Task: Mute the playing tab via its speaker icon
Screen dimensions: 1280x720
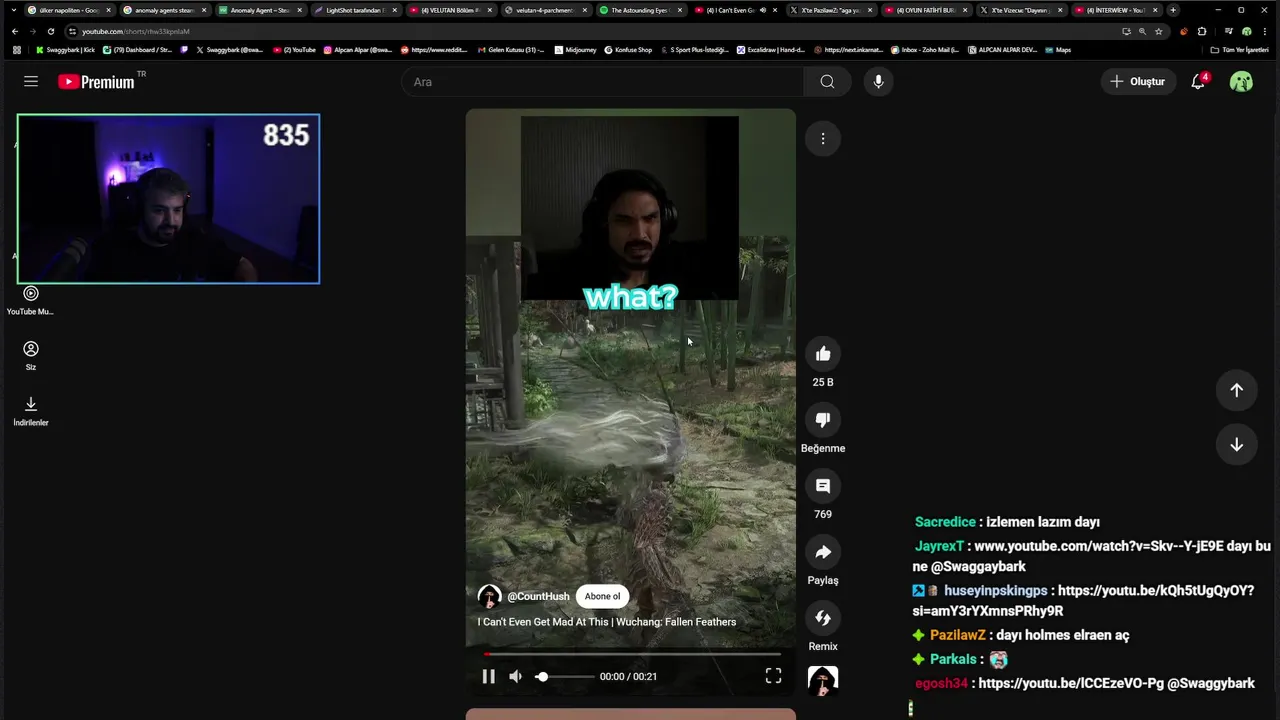Action: point(762,10)
